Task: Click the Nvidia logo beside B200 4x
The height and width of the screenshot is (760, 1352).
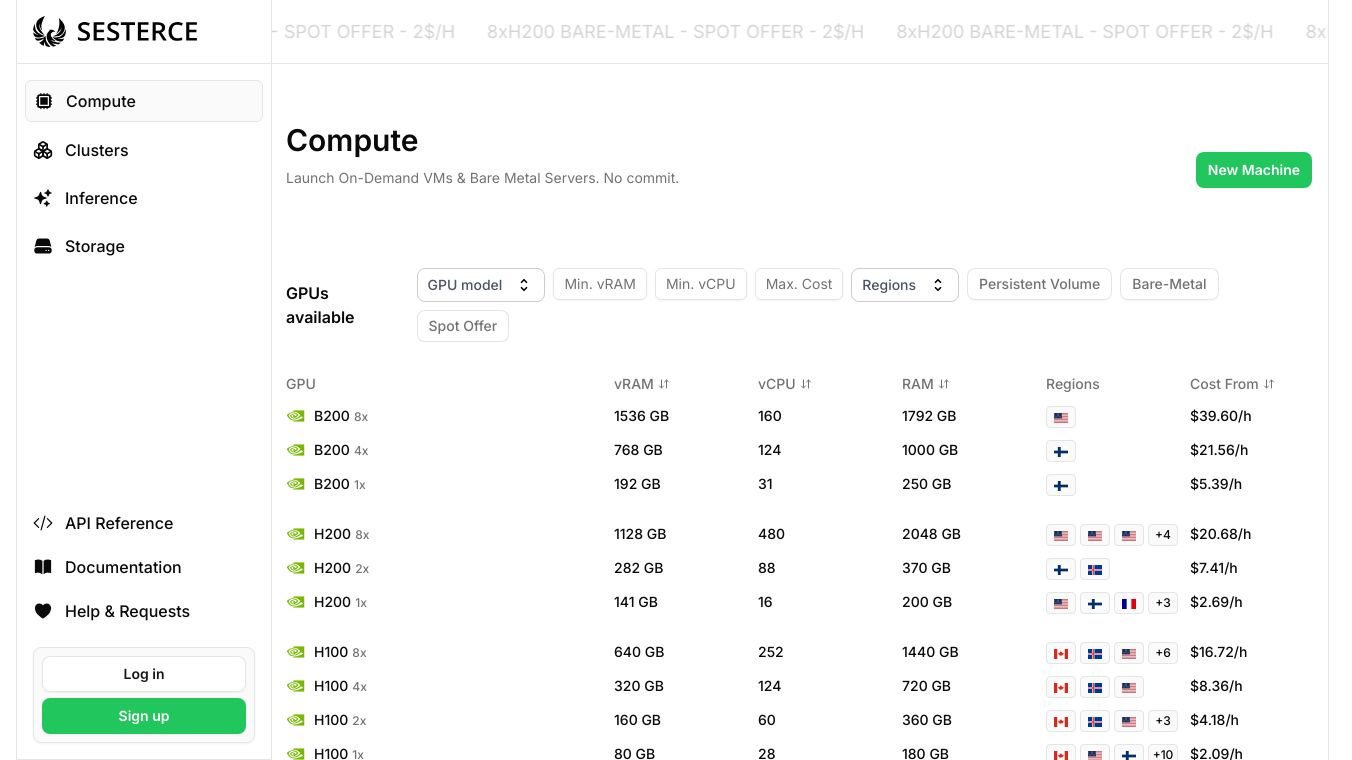Action: (296, 450)
